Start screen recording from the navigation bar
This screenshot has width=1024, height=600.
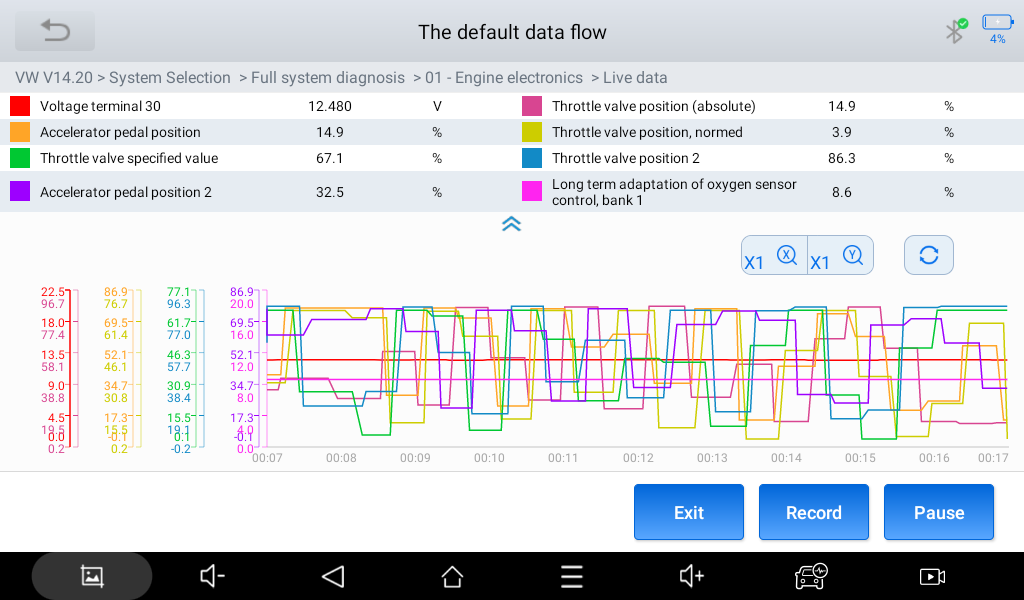pyautogui.click(x=931, y=576)
